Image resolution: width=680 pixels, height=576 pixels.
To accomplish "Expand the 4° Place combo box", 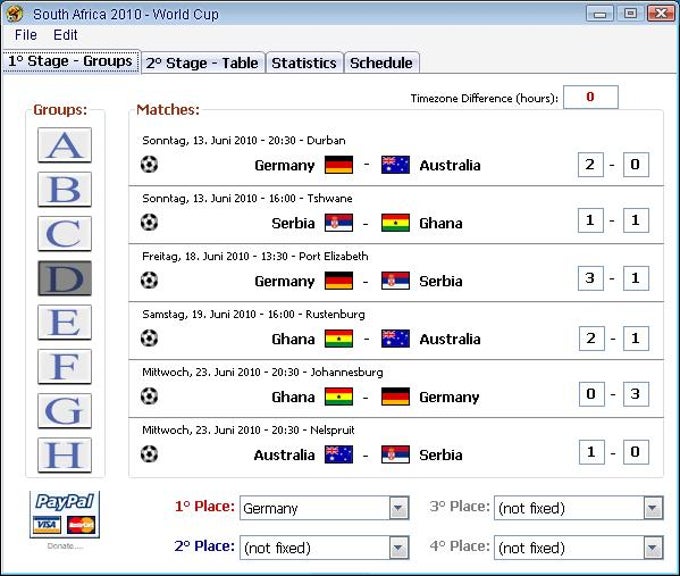I will coord(579,548).
